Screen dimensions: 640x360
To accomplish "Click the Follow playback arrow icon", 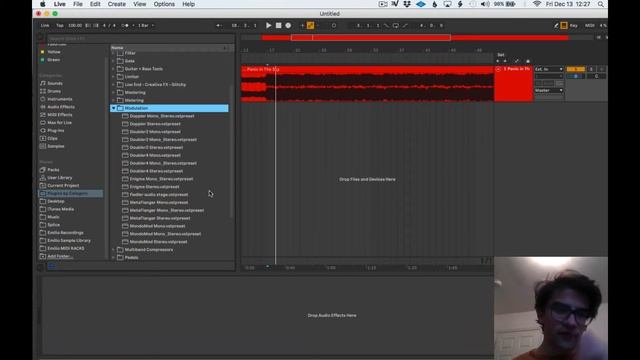I will click(x=219, y=25).
